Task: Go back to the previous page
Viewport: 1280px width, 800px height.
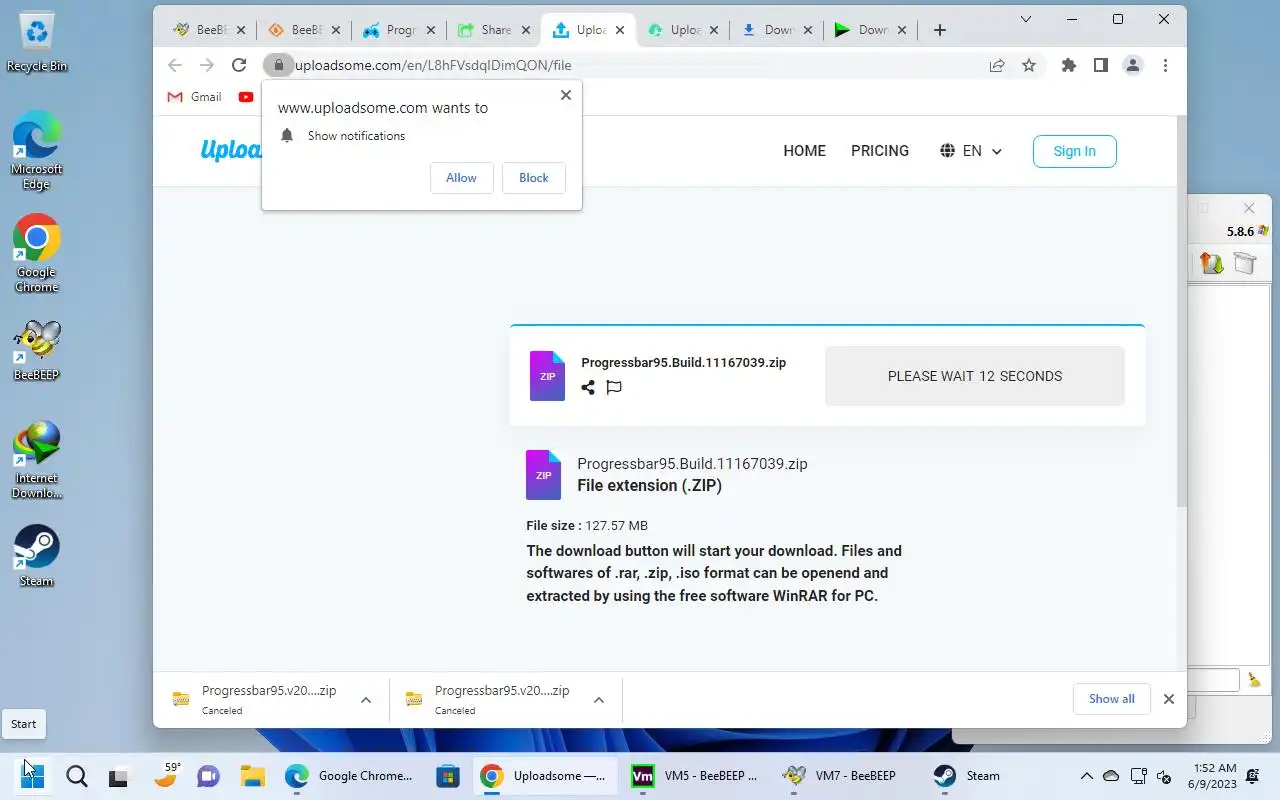Action: pyautogui.click(x=175, y=65)
